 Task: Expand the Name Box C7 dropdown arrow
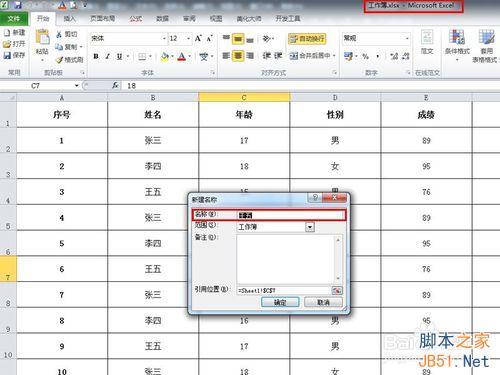[77, 86]
